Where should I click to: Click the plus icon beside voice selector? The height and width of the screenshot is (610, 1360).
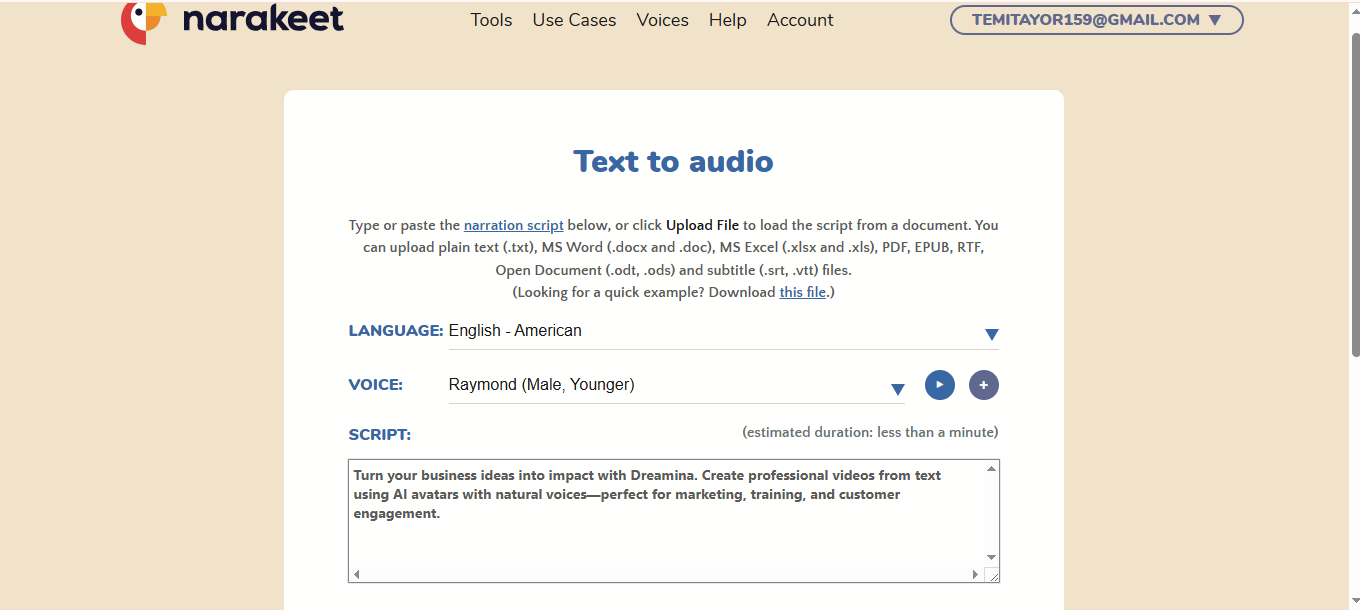[984, 385]
